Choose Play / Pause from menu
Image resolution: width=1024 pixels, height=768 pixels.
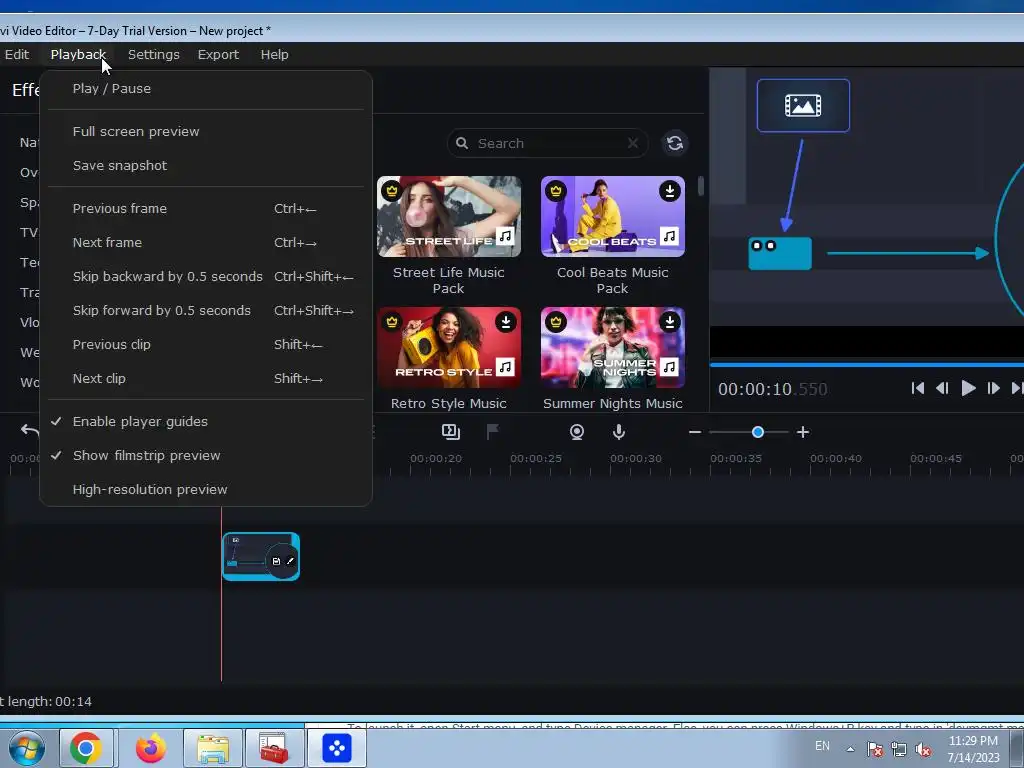click(206, 88)
